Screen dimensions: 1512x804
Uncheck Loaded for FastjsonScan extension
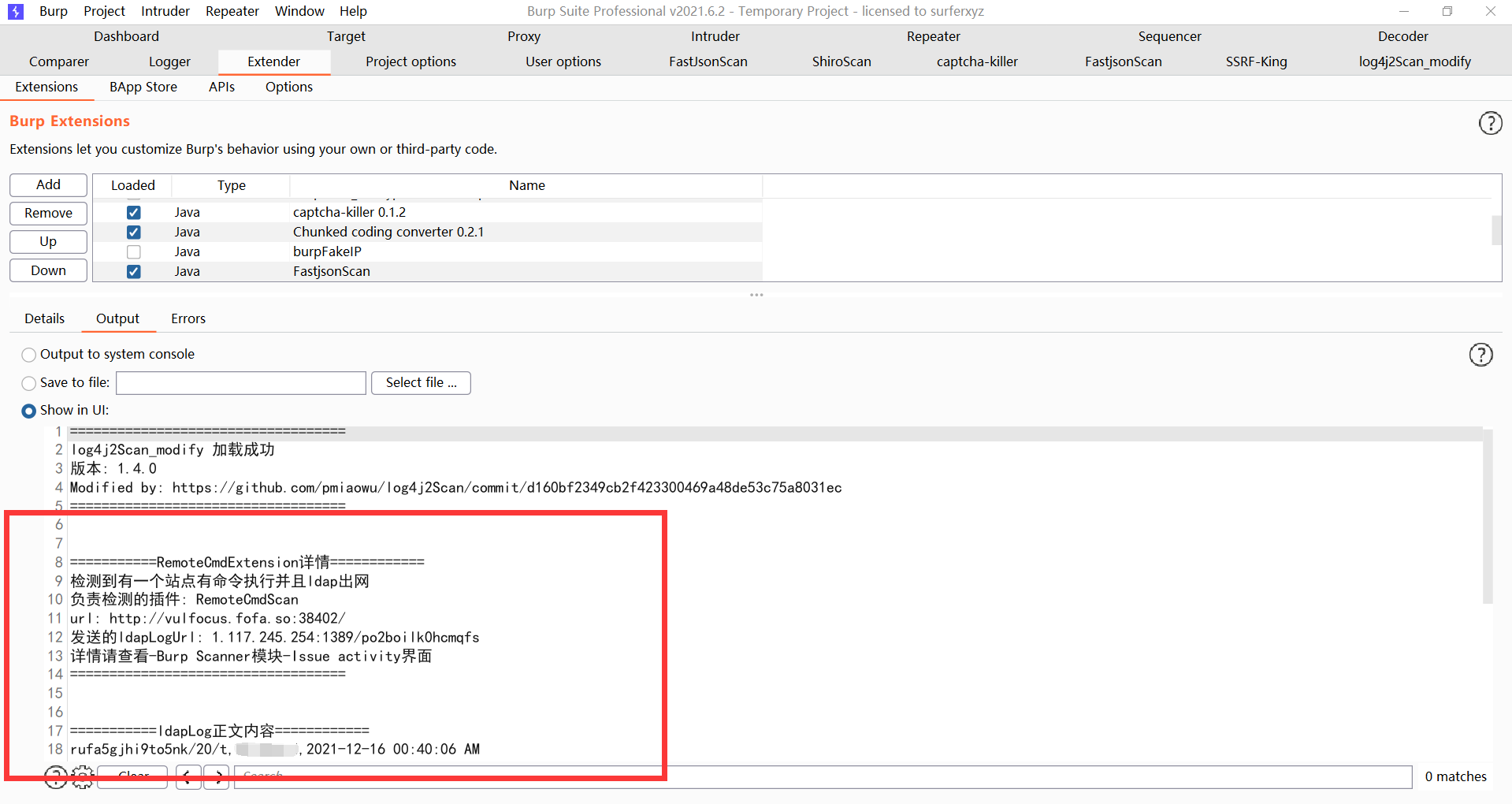click(134, 272)
